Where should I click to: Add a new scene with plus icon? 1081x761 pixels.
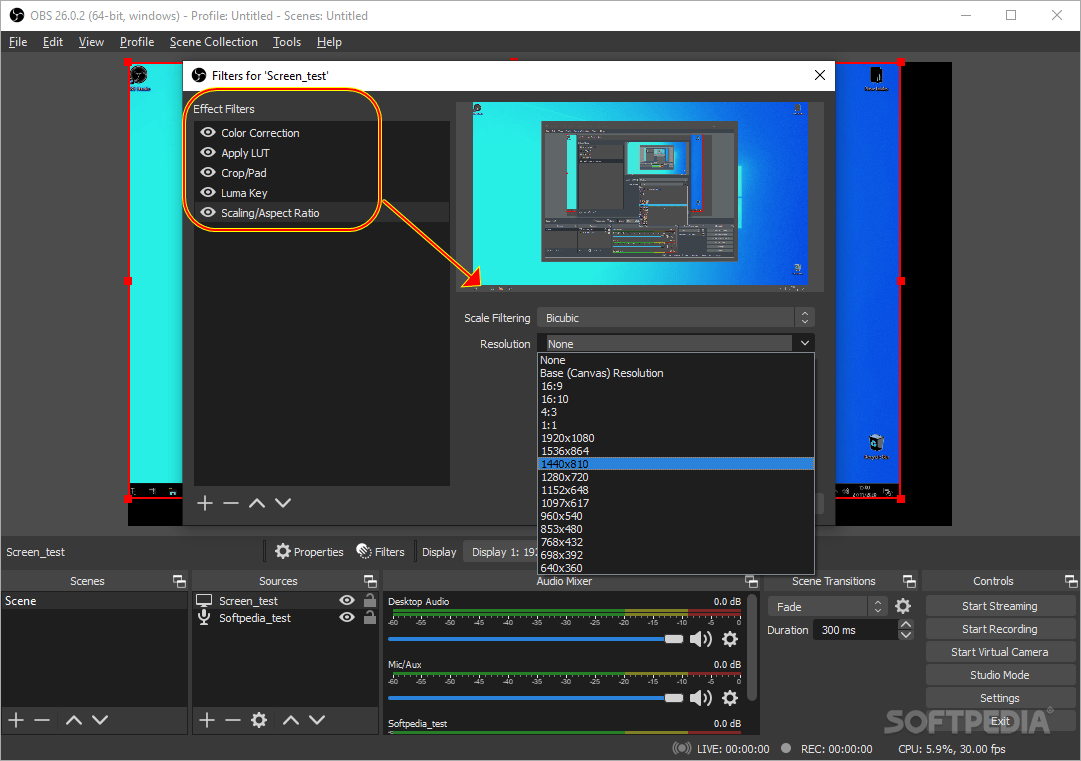tap(16, 720)
